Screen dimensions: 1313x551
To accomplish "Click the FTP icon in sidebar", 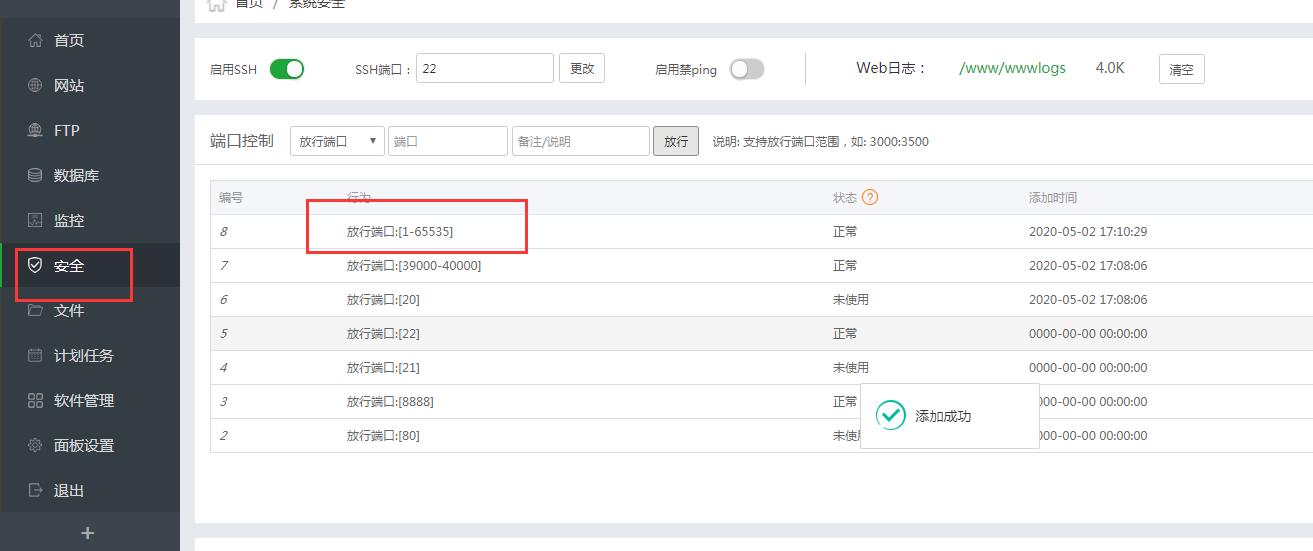I will 35,131.
